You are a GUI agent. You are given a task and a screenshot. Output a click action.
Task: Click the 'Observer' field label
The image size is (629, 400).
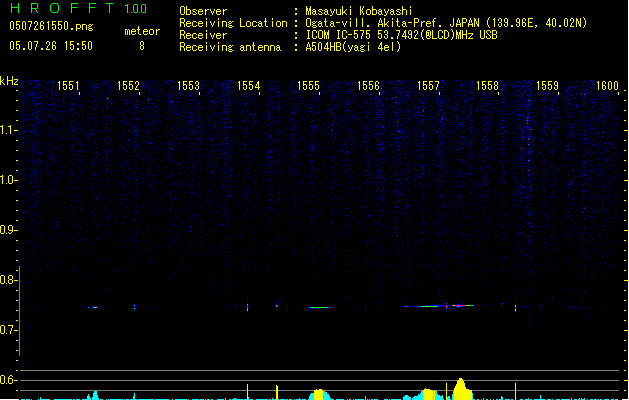[203, 11]
